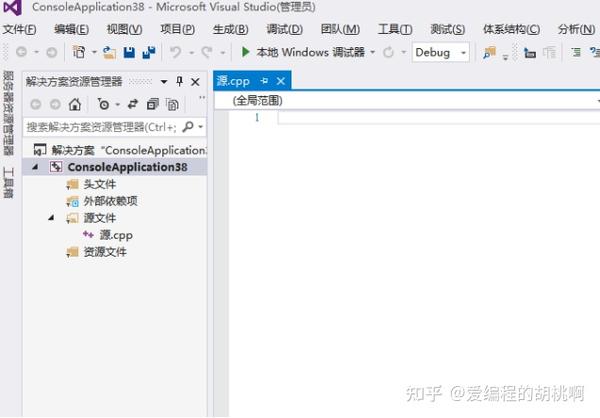Screen dimensions: 600x418
Task: Toggle auto-hide pin on Solution Explorer
Action: [179, 81]
